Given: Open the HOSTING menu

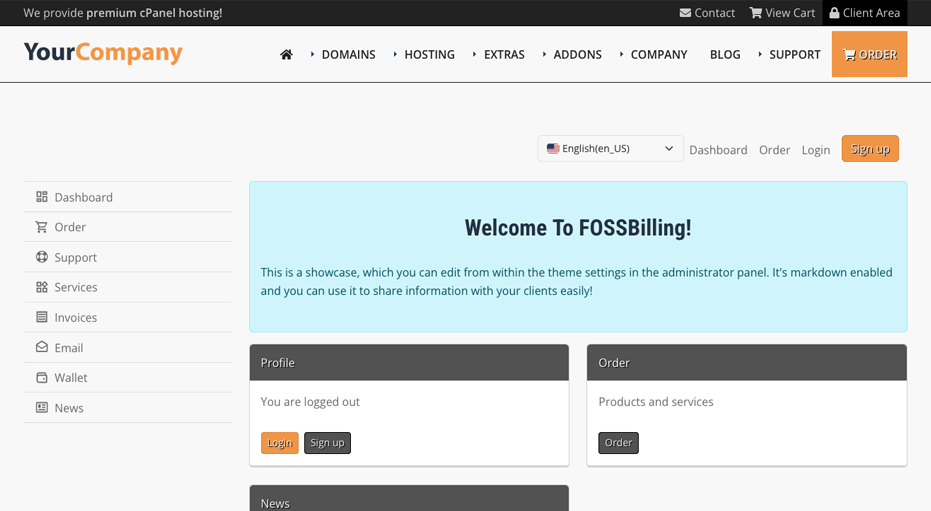Looking at the screenshot, I should tap(429, 55).
